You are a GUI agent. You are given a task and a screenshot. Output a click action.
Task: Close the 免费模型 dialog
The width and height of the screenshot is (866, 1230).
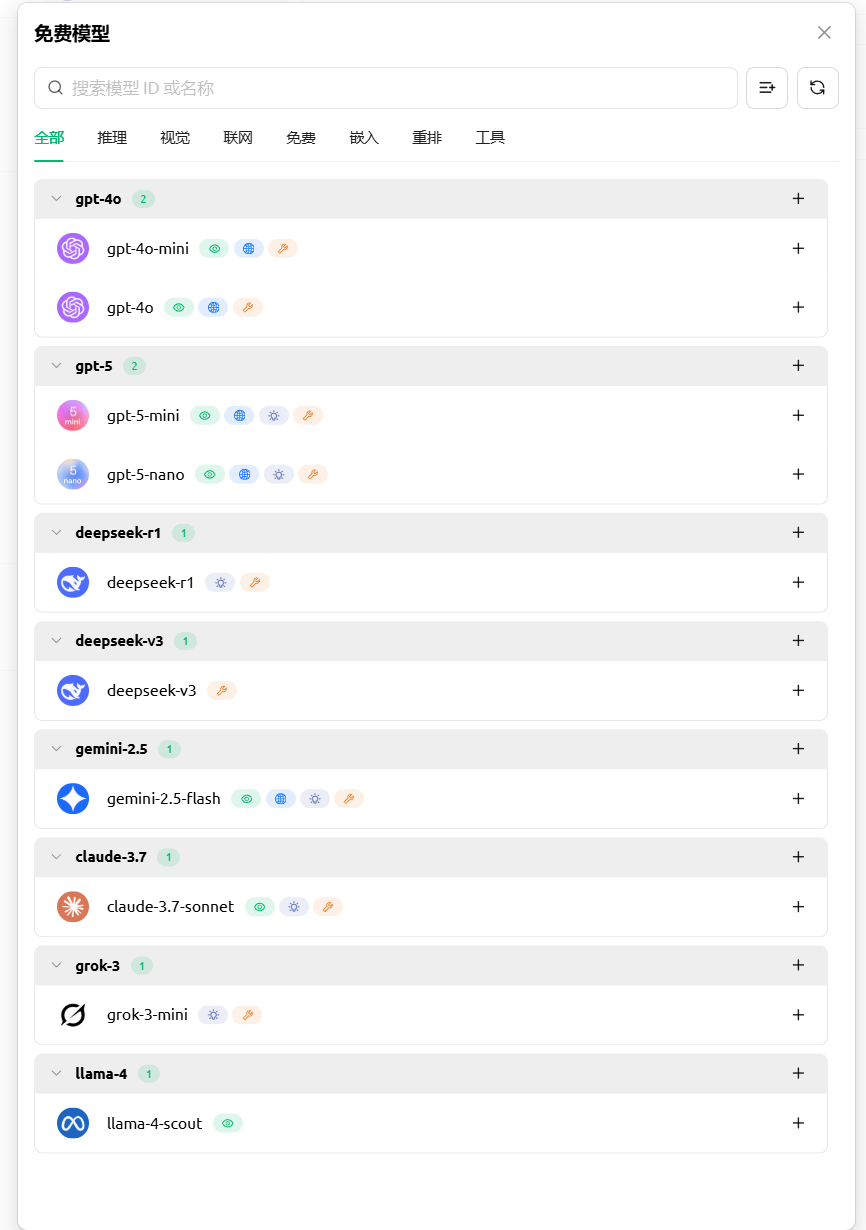(x=824, y=33)
